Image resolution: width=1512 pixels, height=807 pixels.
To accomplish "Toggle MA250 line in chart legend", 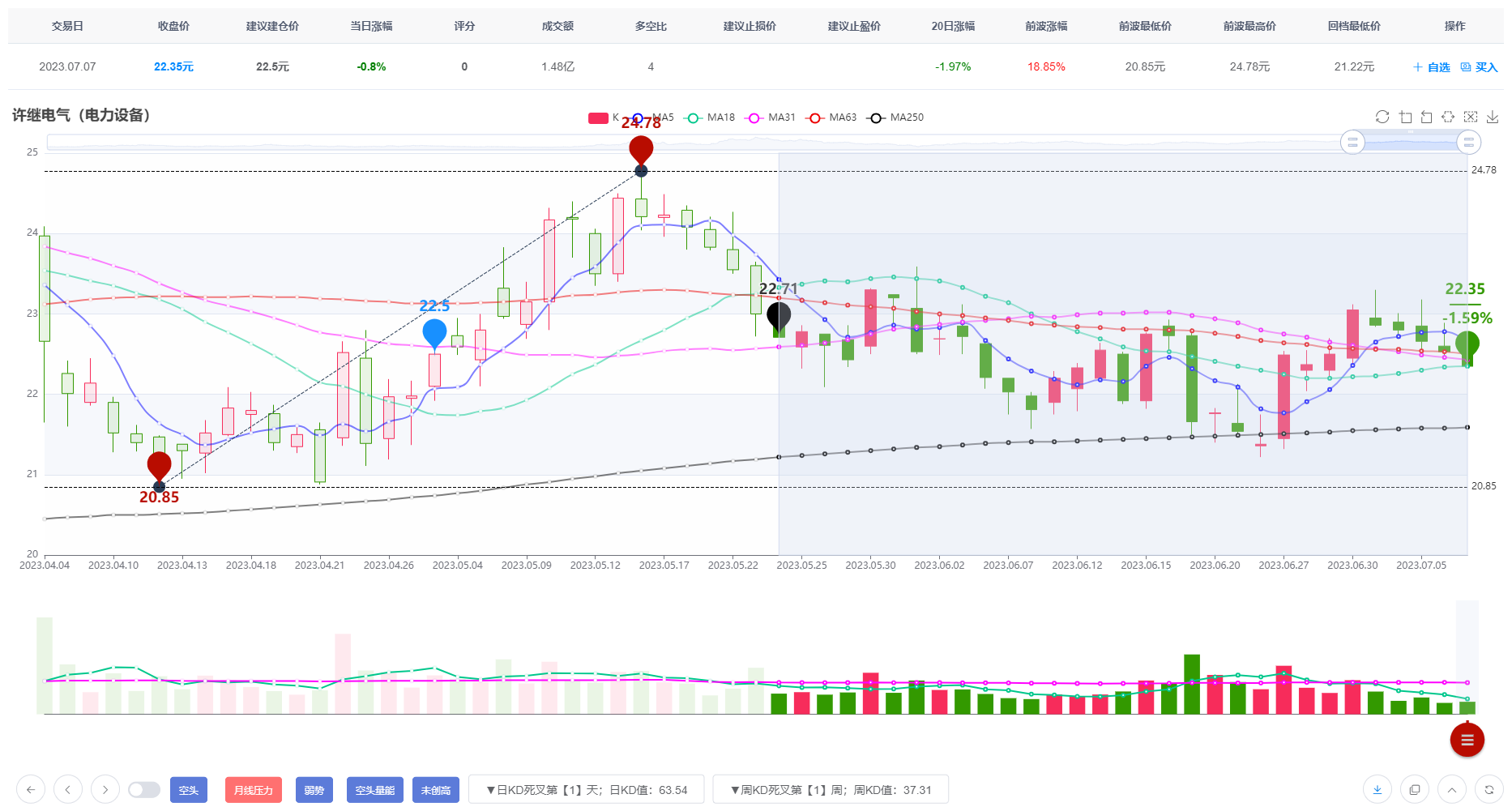I will point(895,117).
